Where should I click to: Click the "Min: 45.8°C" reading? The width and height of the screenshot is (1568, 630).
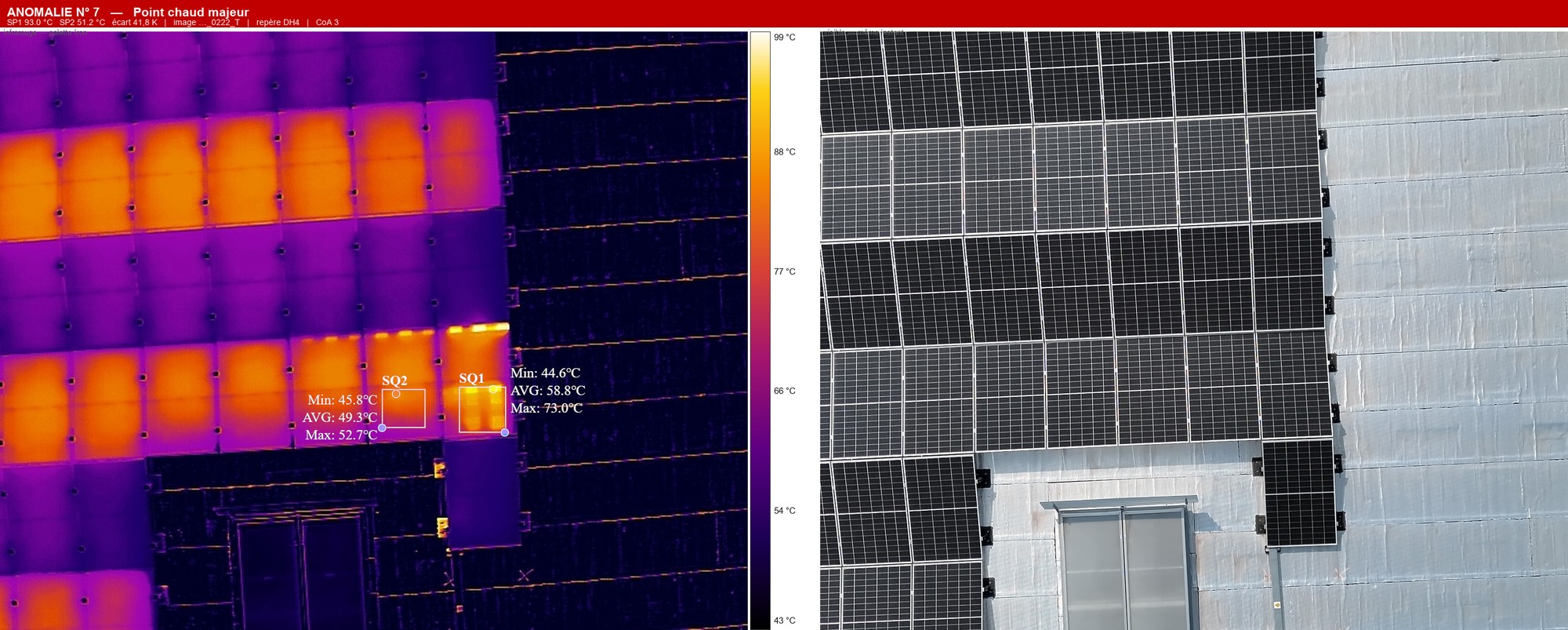[343, 400]
